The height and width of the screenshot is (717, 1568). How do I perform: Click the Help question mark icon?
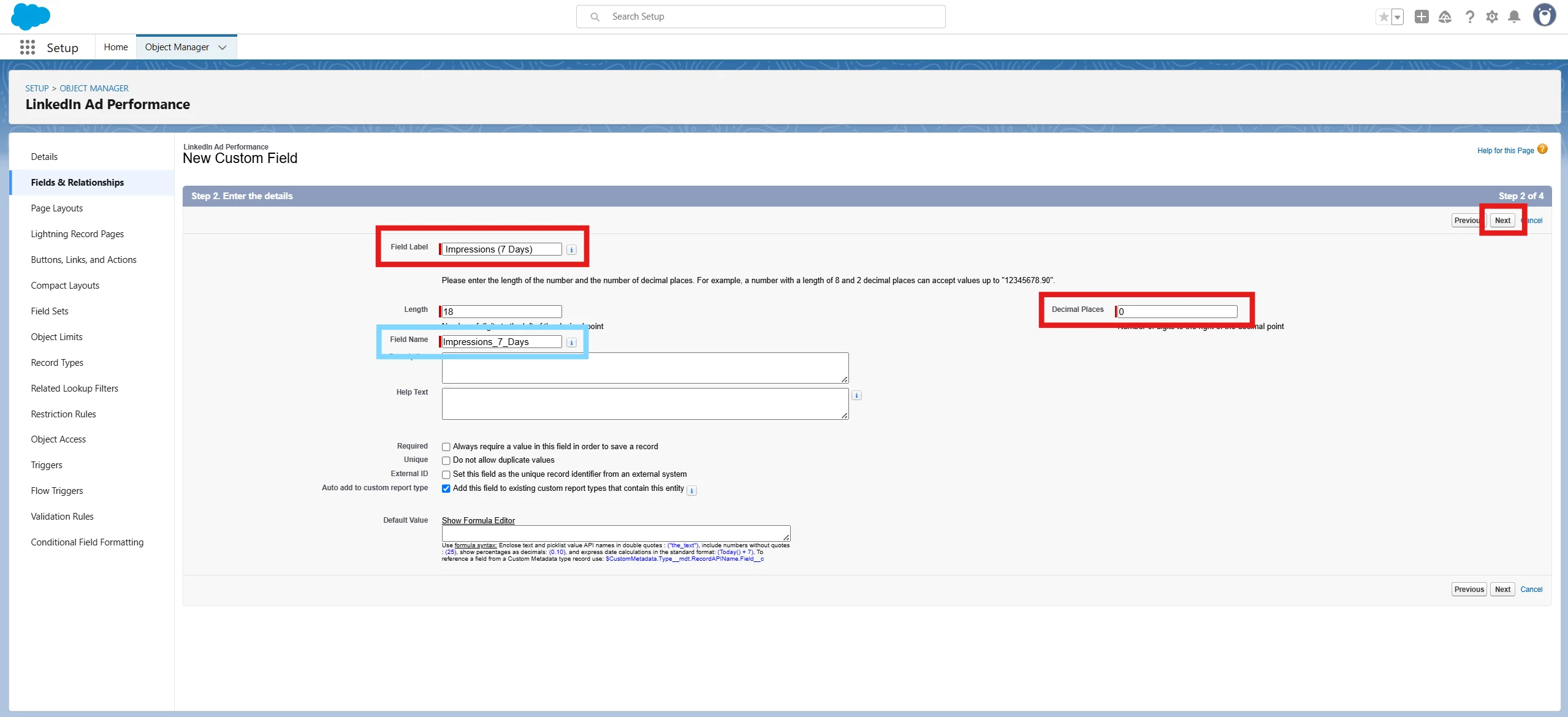point(1469,17)
